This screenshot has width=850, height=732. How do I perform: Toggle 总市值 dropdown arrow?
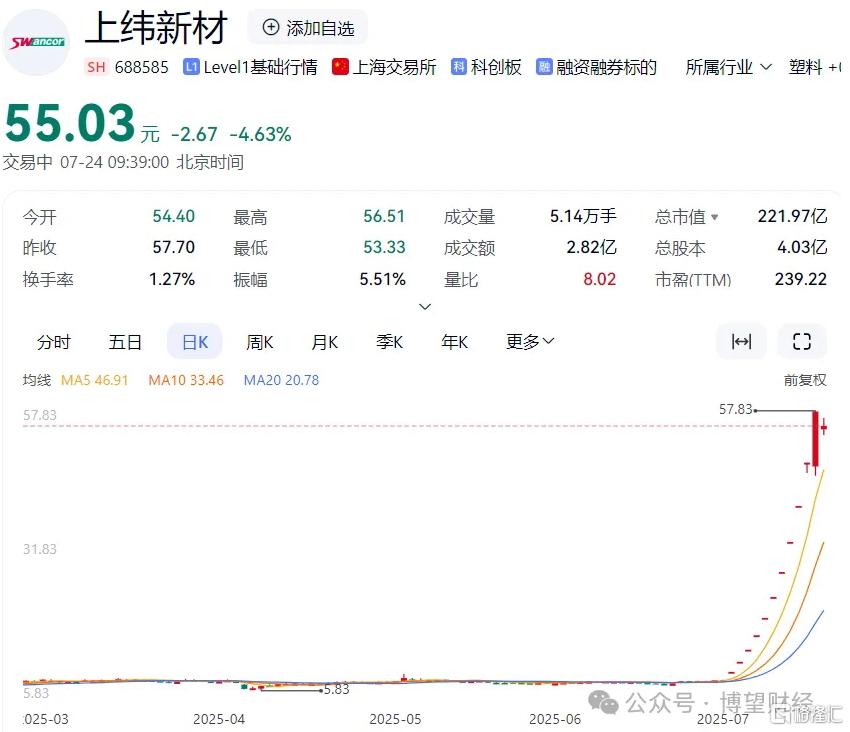714,217
